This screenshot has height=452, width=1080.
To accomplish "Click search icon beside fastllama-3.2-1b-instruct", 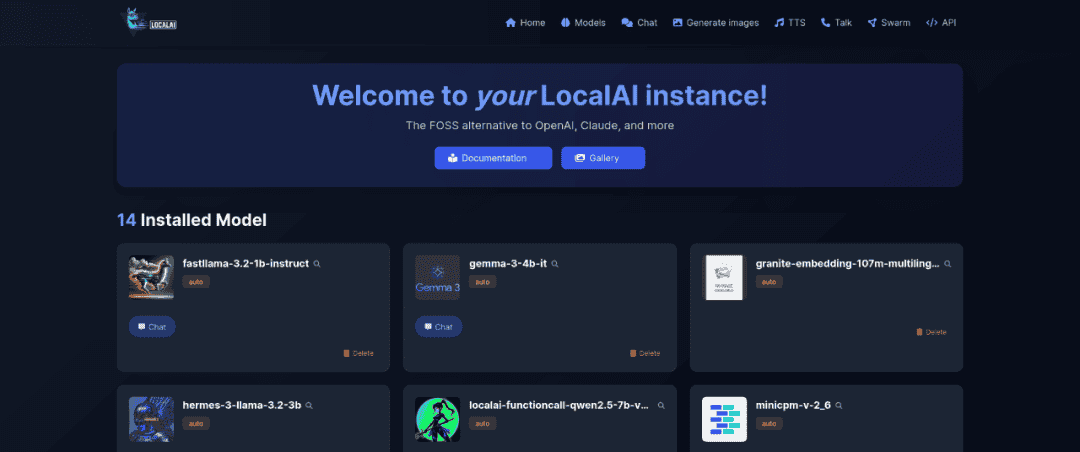I will click(x=317, y=264).
